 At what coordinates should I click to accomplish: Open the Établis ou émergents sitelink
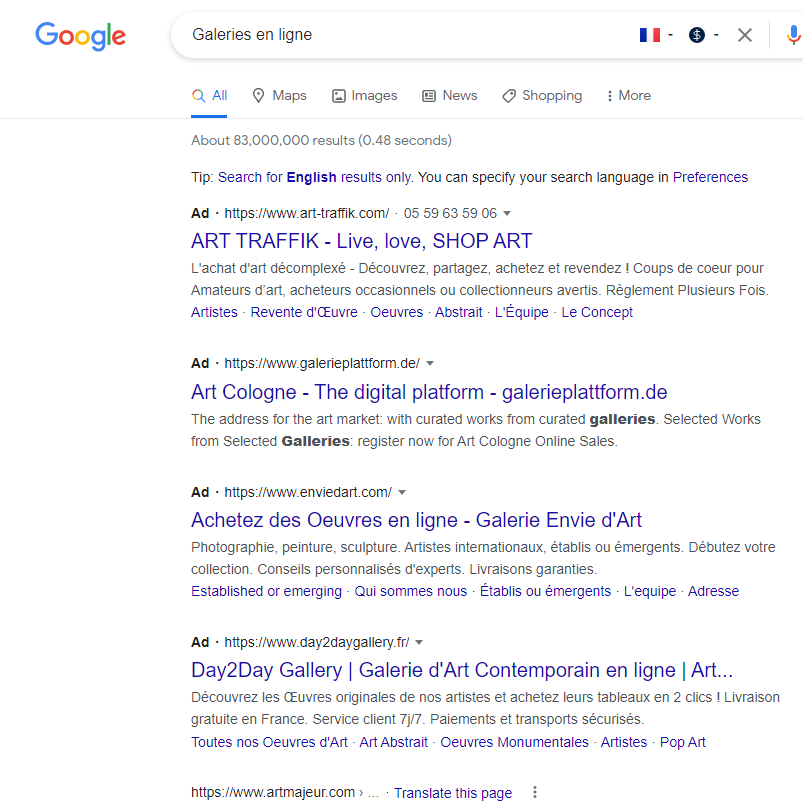tap(545, 591)
